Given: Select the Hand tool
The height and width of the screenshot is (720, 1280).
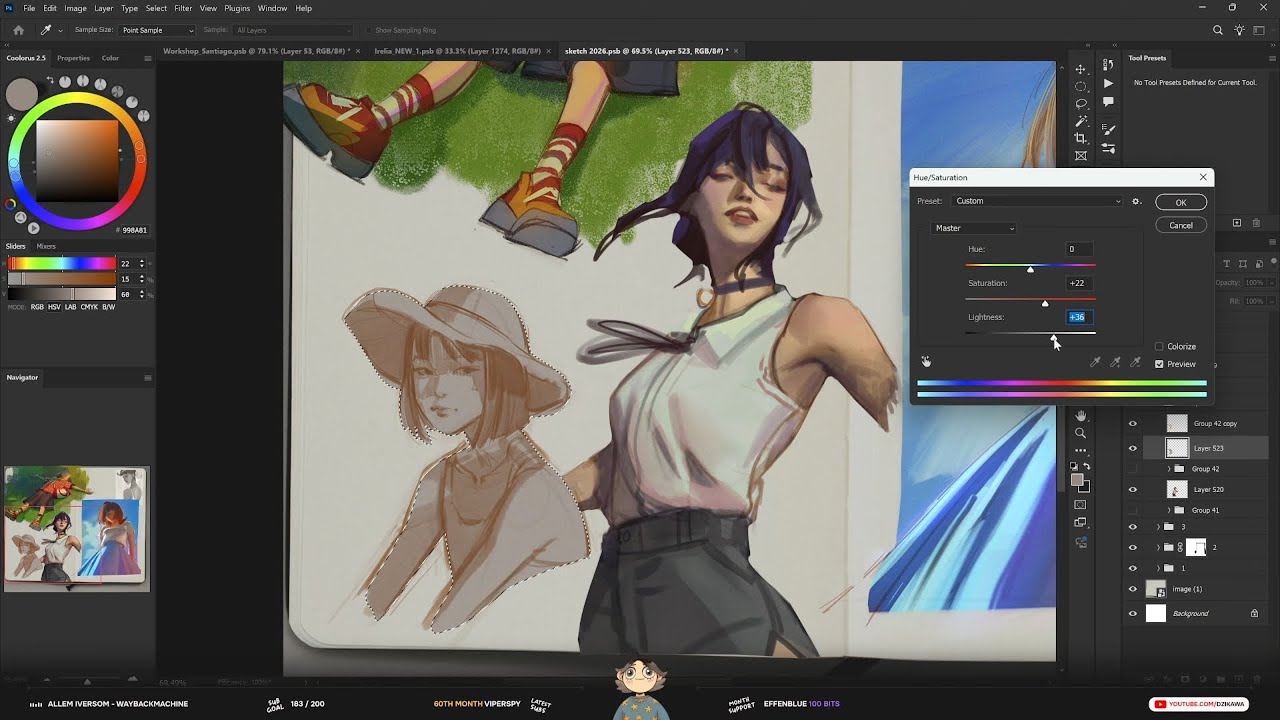Looking at the screenshot, I should click(x=1080, y=416).
